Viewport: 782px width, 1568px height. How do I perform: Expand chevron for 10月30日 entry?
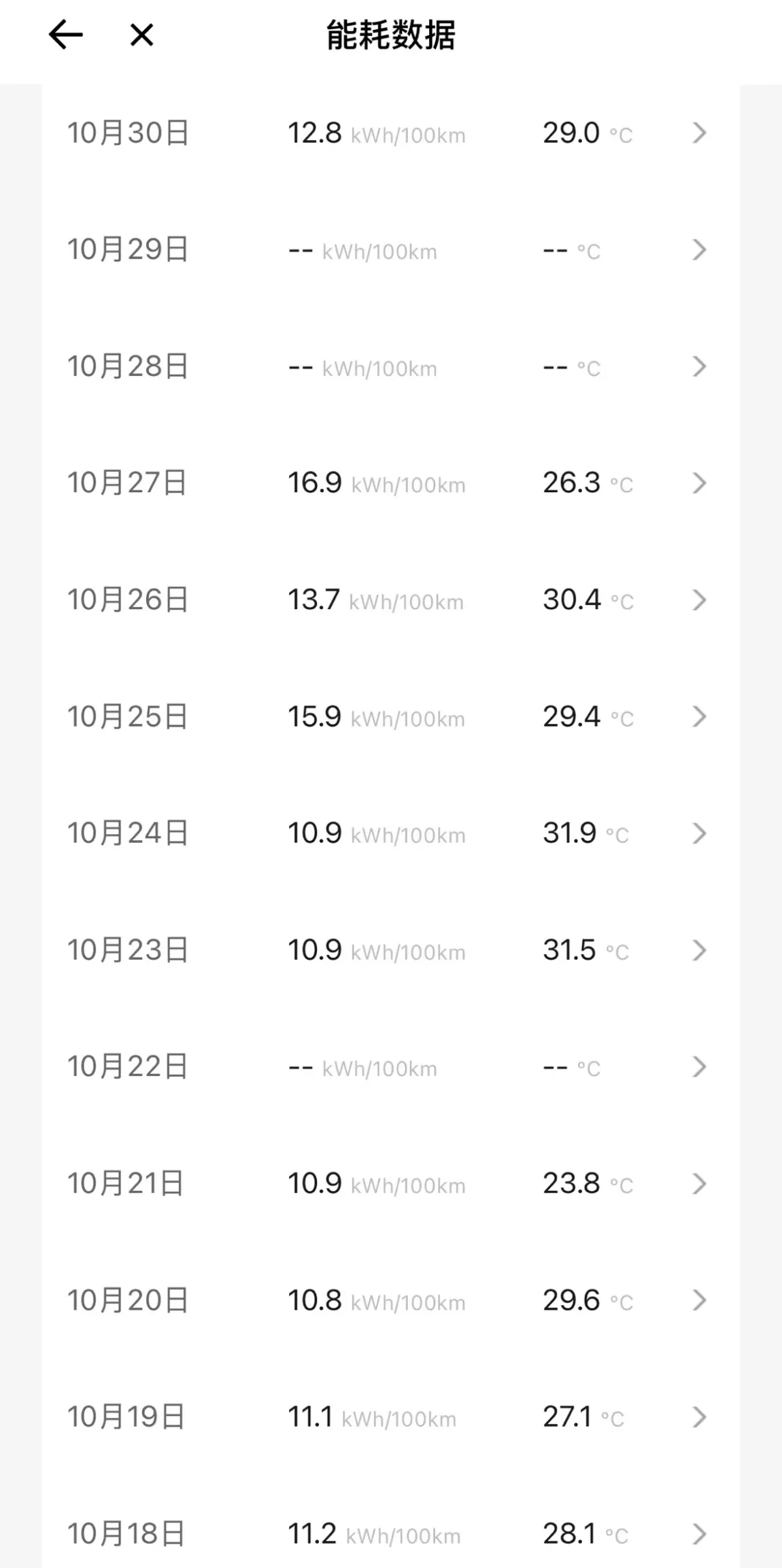[699, 133]
